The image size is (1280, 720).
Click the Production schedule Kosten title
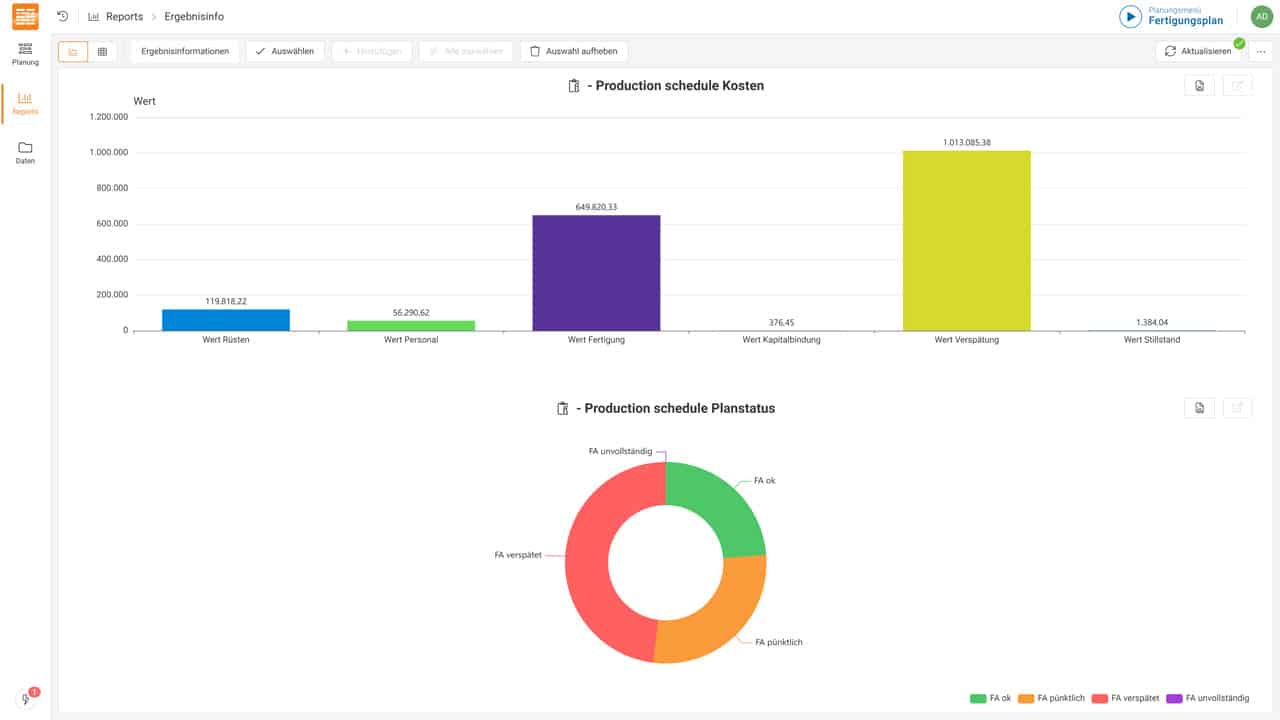point(676,86)
